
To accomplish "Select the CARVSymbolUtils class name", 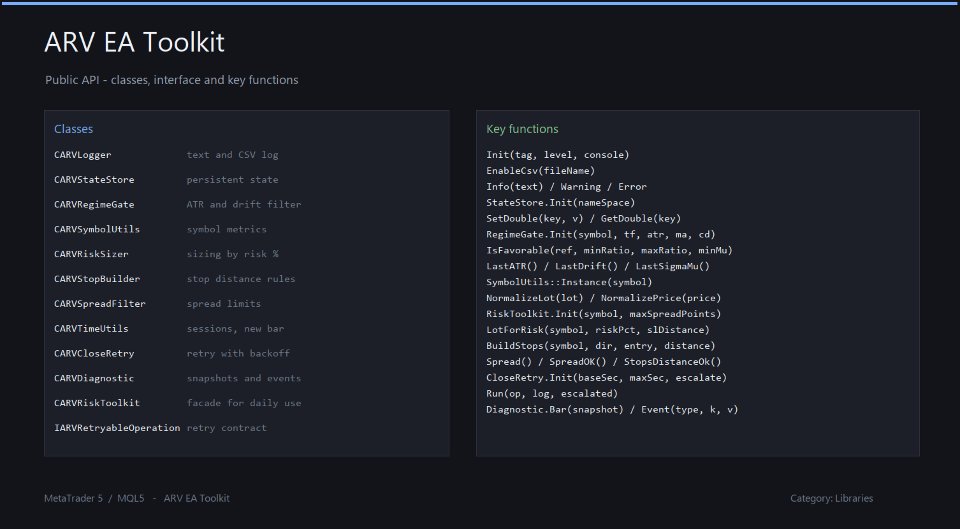I will click(x=97, y=229).
